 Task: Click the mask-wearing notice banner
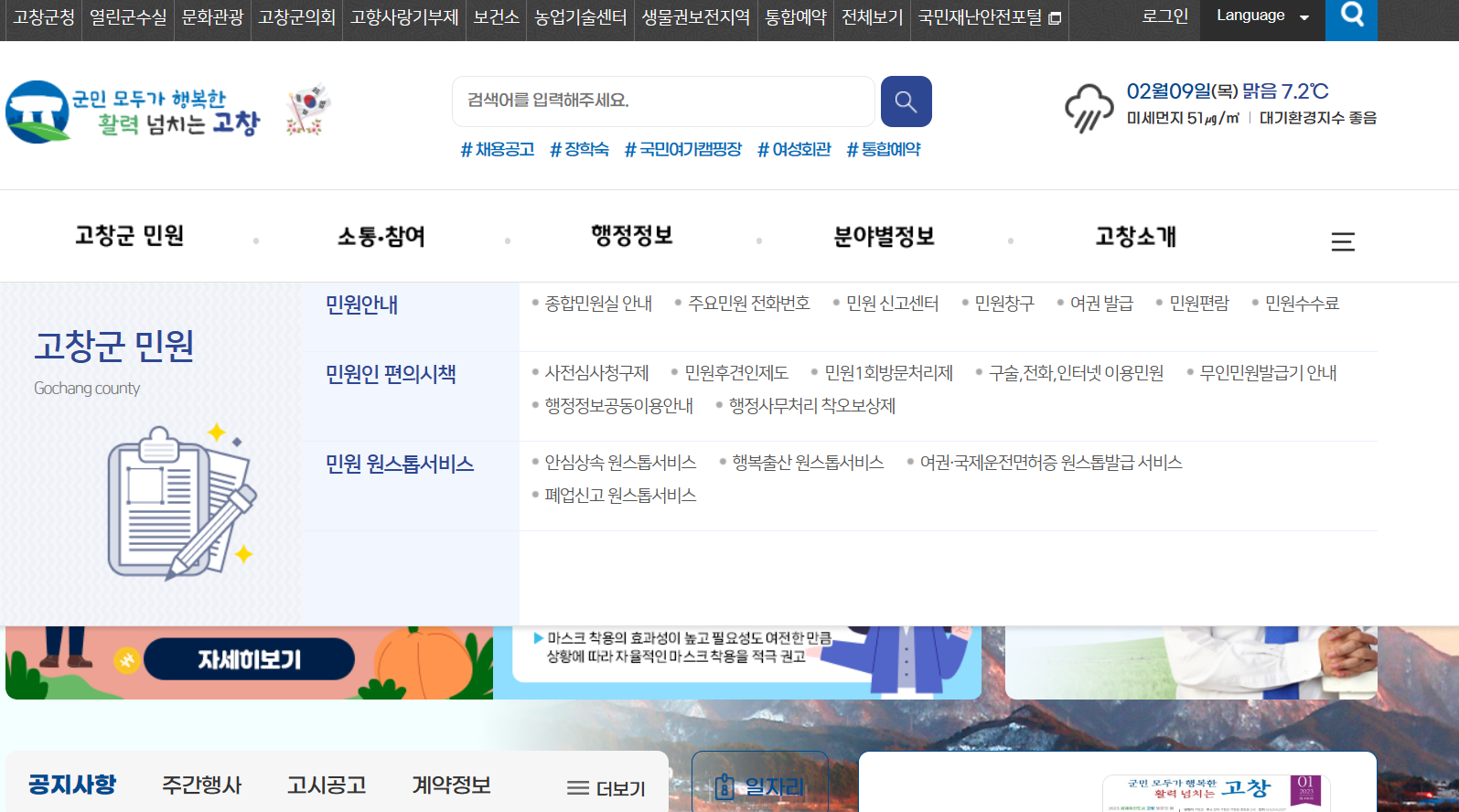(x=737, y=662)
